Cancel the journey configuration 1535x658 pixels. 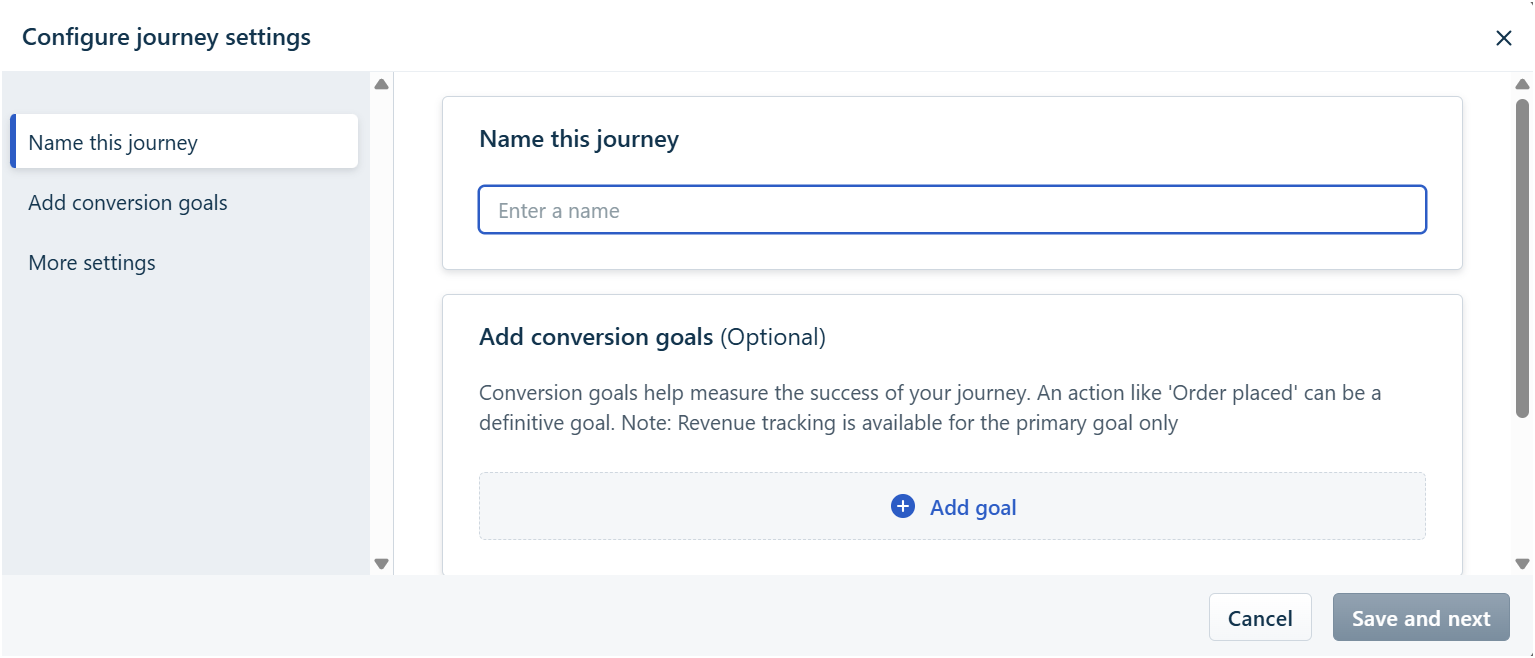click(x=1260, y=618)
